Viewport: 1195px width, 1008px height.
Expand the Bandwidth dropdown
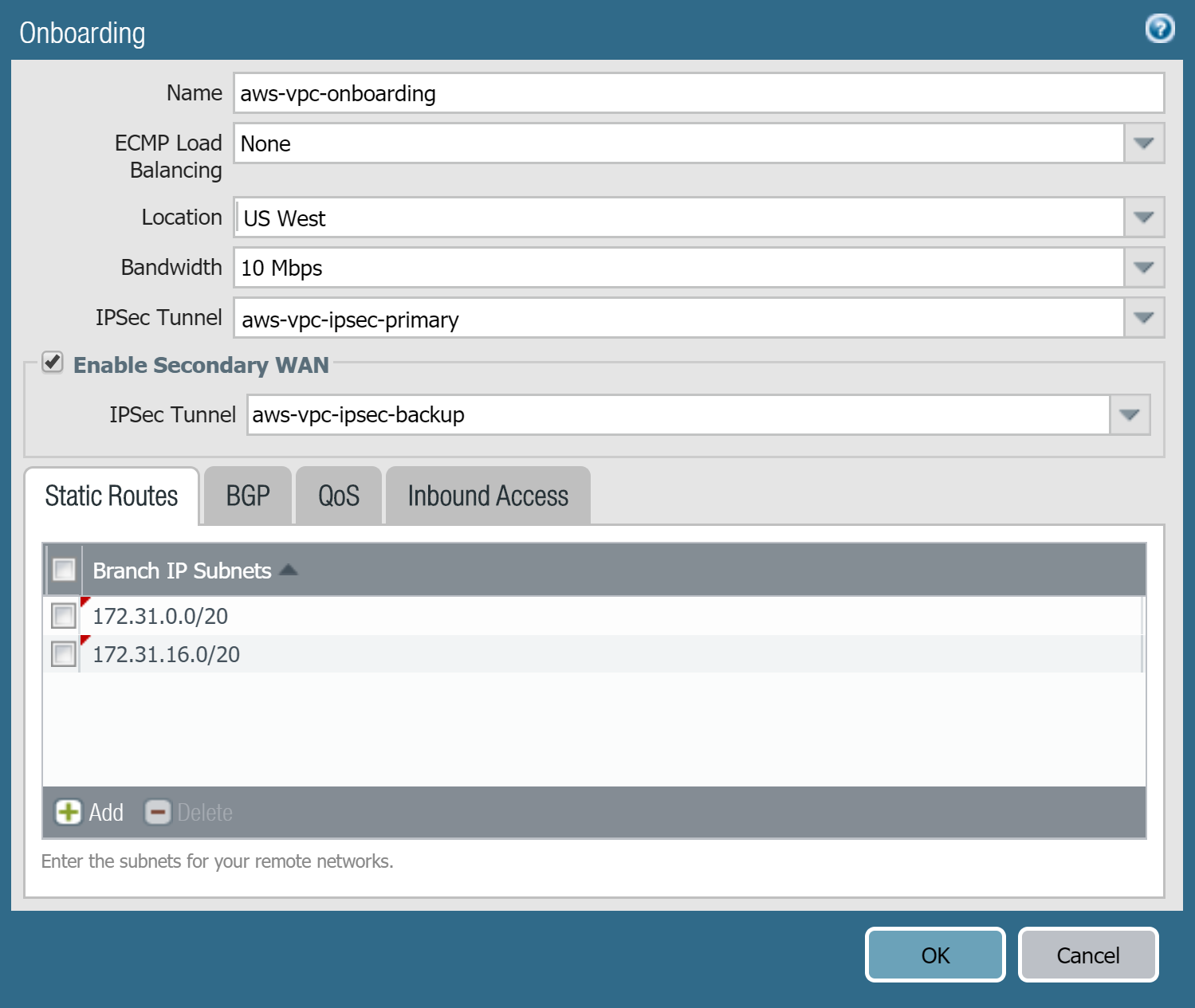click(1143, 268)
